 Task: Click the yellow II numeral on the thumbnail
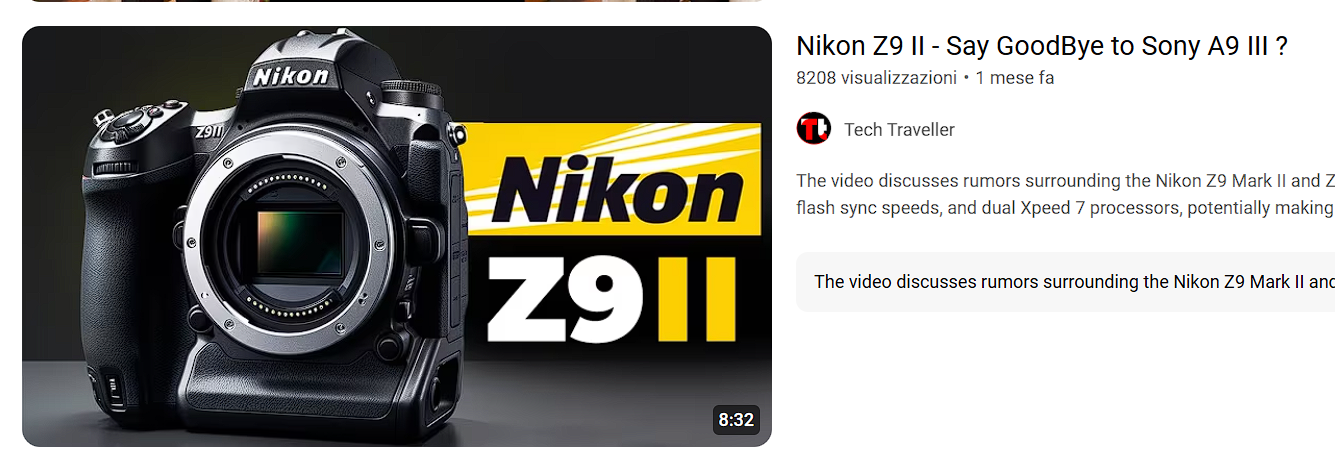[x=697, y=299]
